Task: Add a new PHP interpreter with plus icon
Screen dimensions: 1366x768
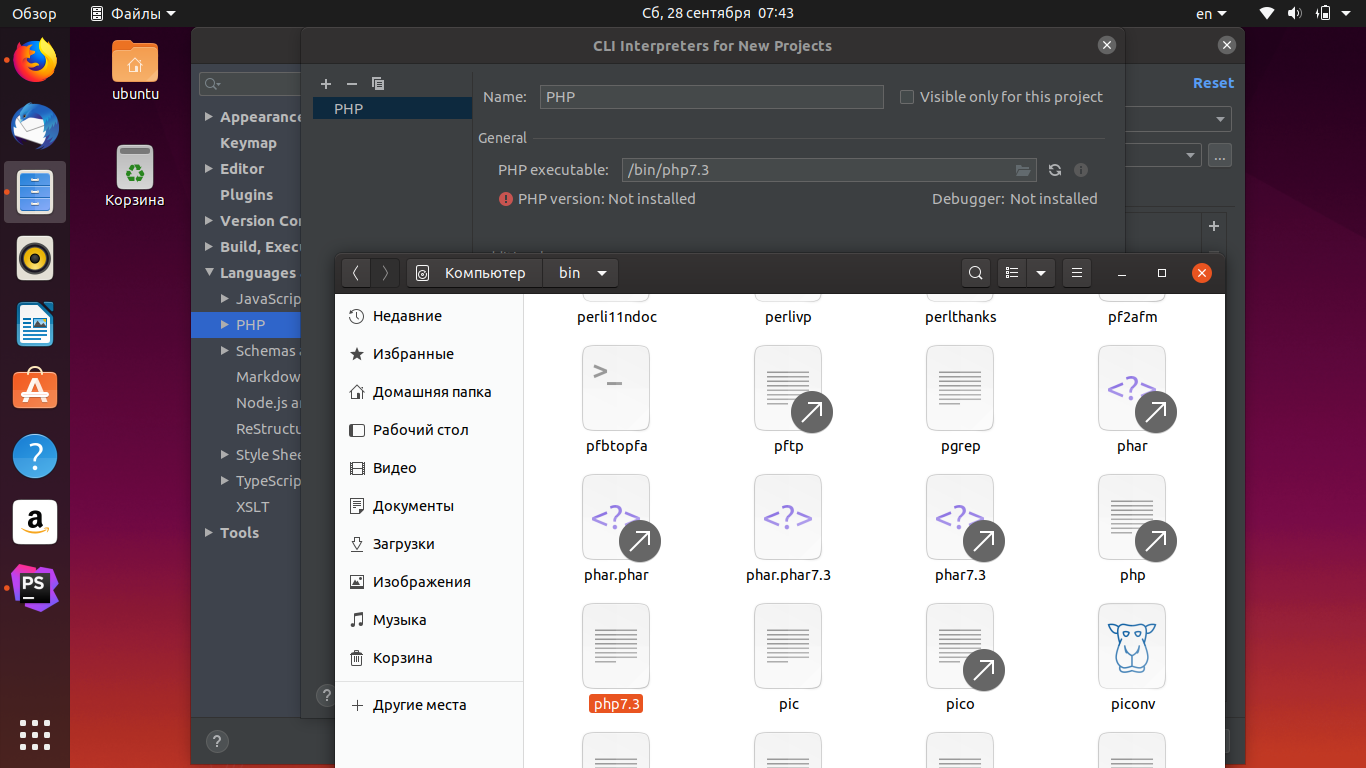Action: click(326, 83)
